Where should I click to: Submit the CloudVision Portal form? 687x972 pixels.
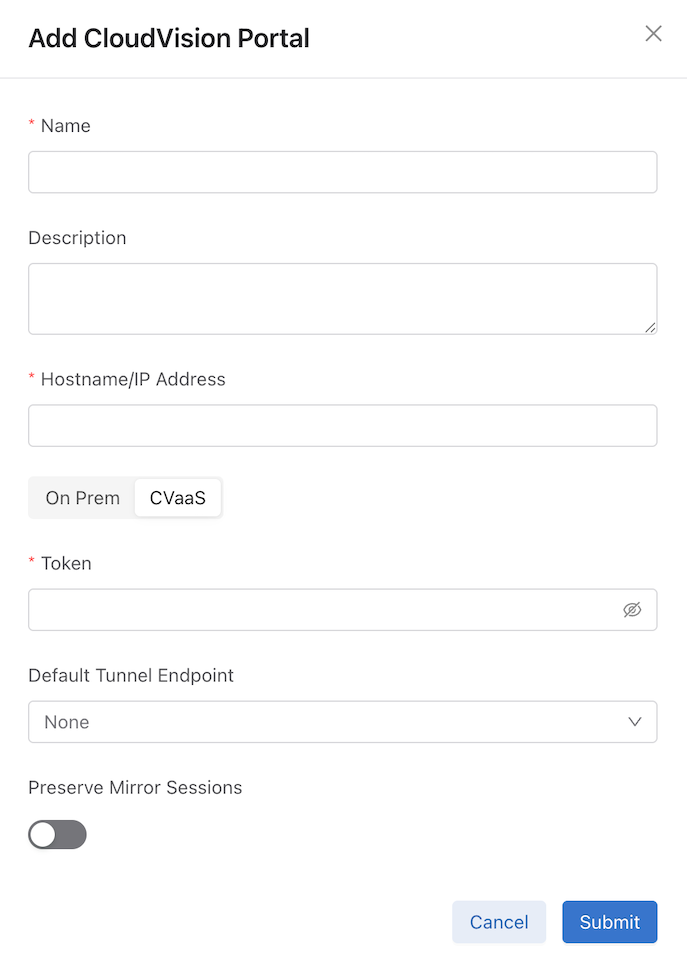click(609, 922)
